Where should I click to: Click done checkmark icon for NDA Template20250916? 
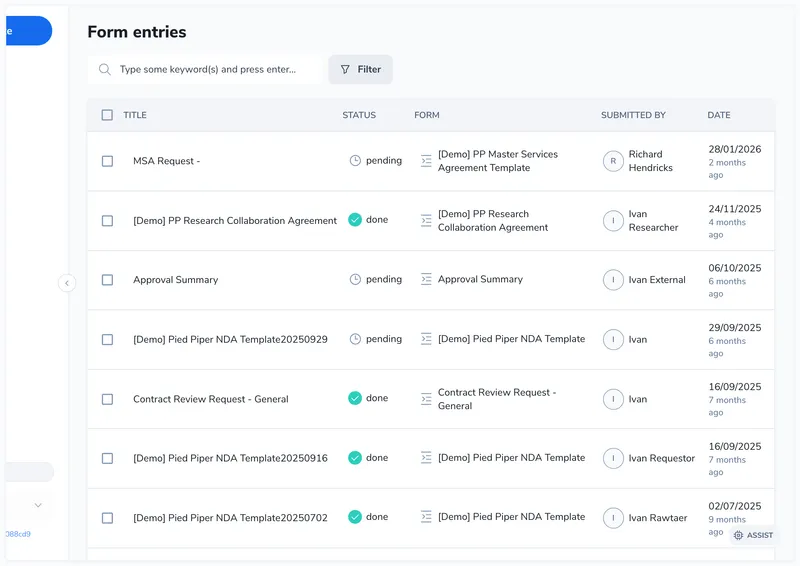tap(355, 458)
